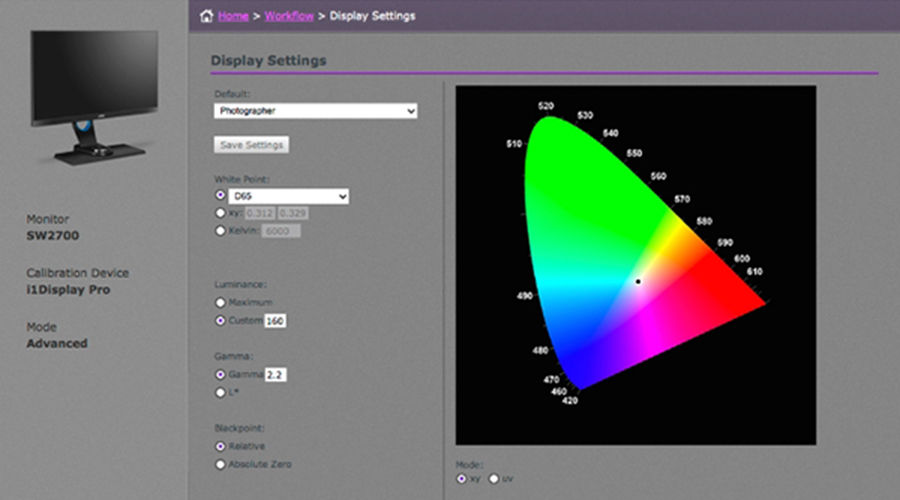
Task: Click the white point dot on gamut diagram
Action: [638, 281]
